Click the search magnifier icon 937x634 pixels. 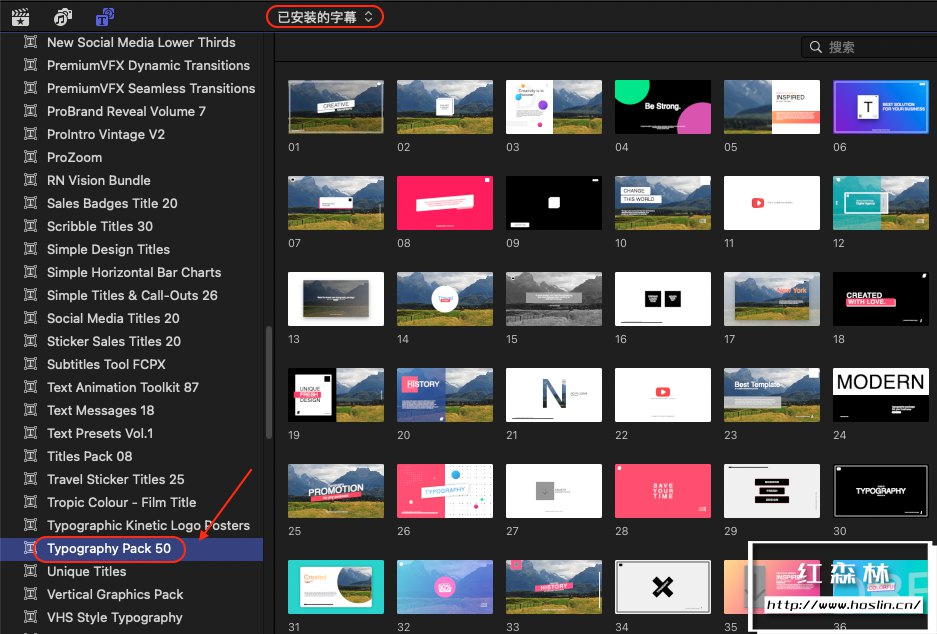[816, 47]
